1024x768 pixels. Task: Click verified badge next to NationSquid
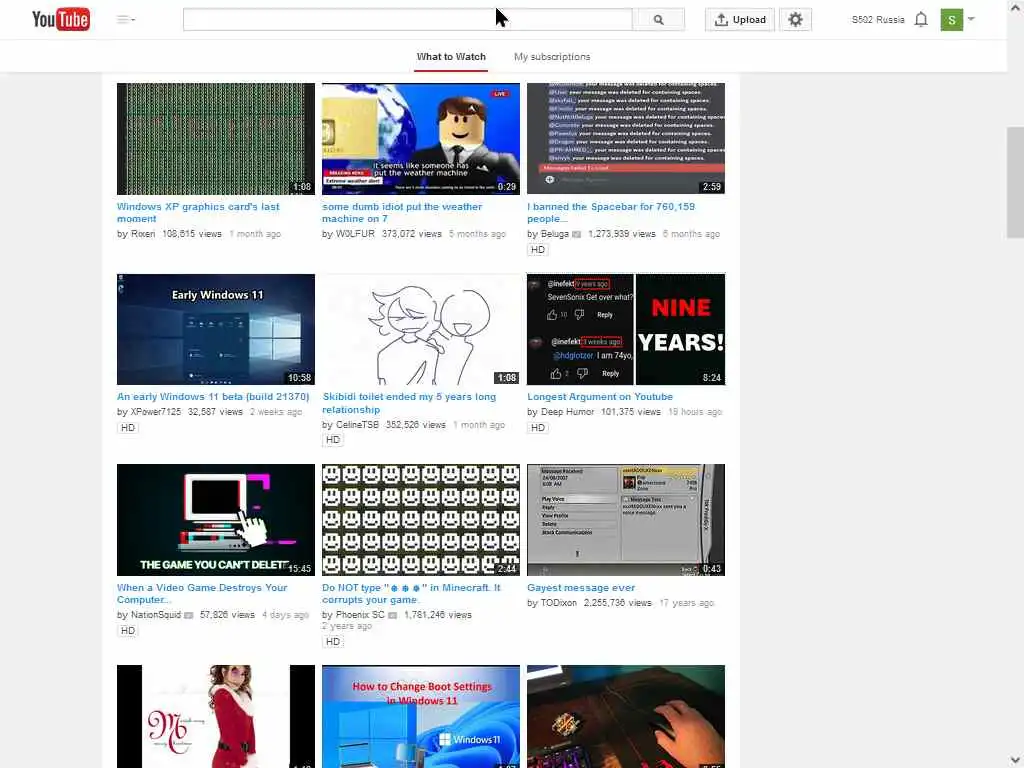[189, 615]
